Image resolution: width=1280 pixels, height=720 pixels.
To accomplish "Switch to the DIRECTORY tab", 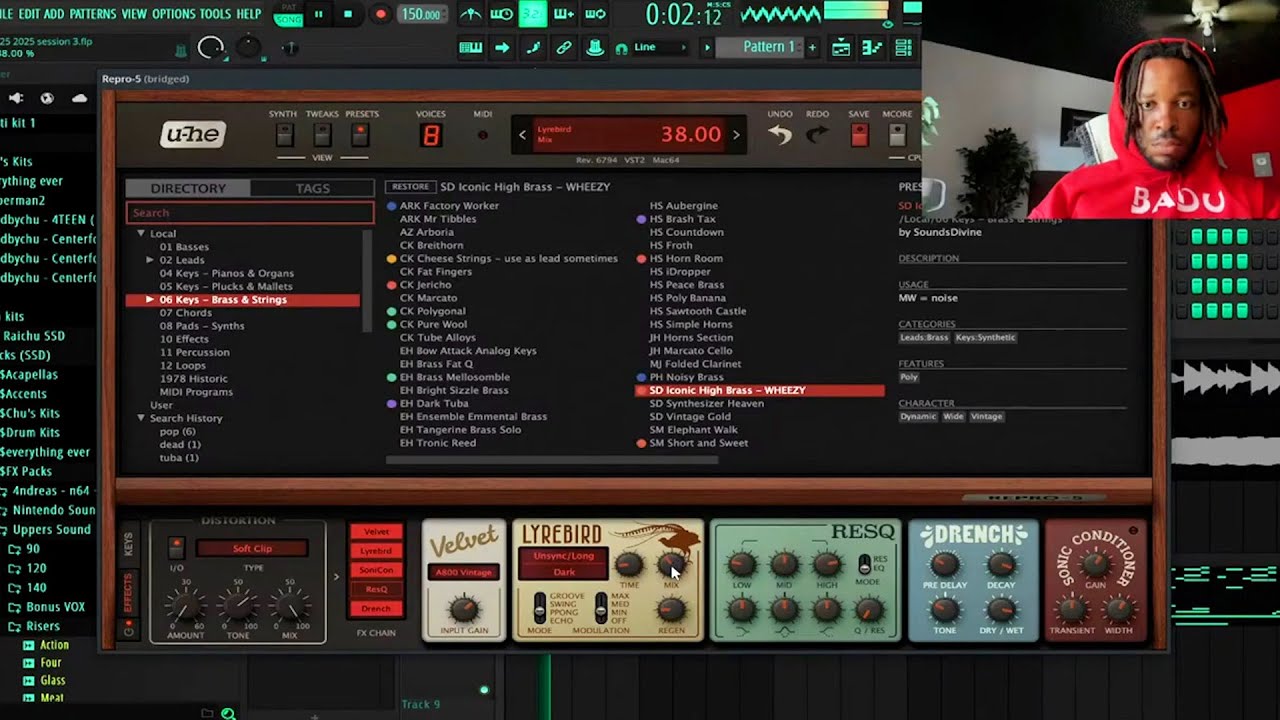I will coord(188,188).
